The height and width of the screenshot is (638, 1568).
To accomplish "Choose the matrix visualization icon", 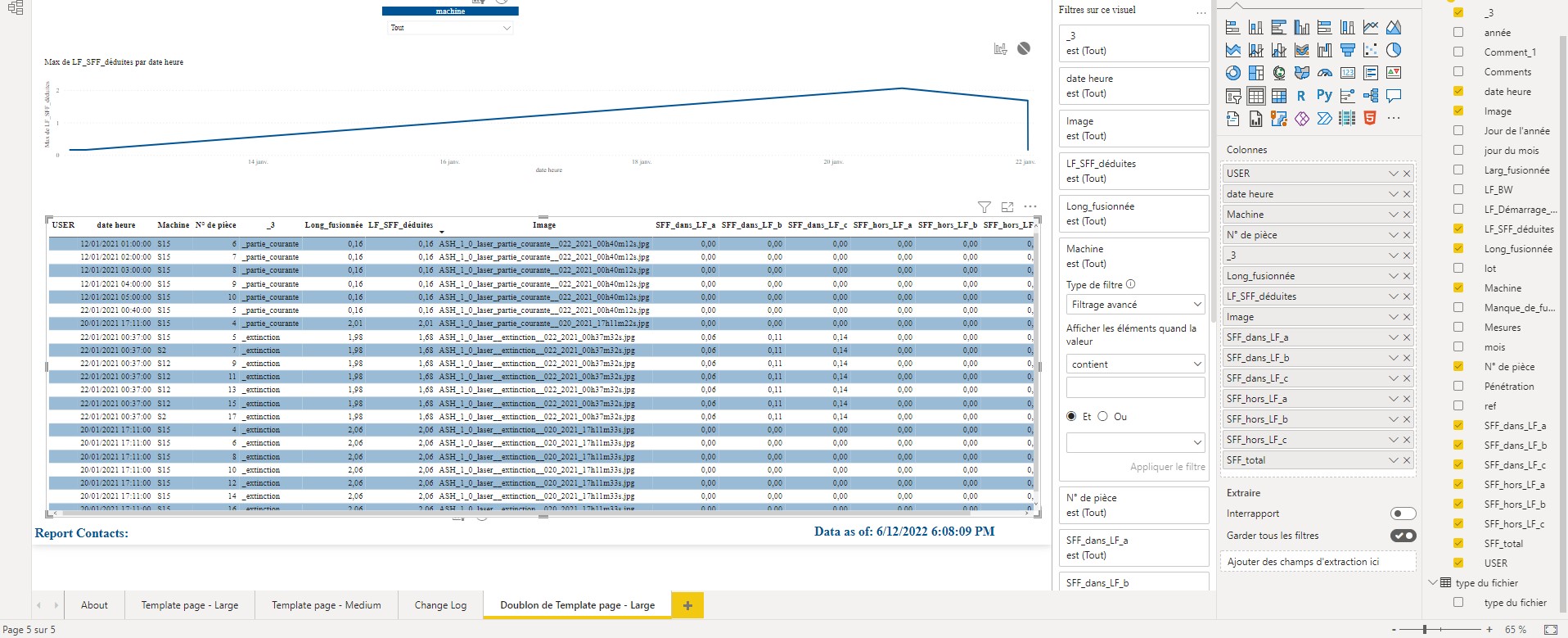I will pyautogui.click(x=1279, y=96).
